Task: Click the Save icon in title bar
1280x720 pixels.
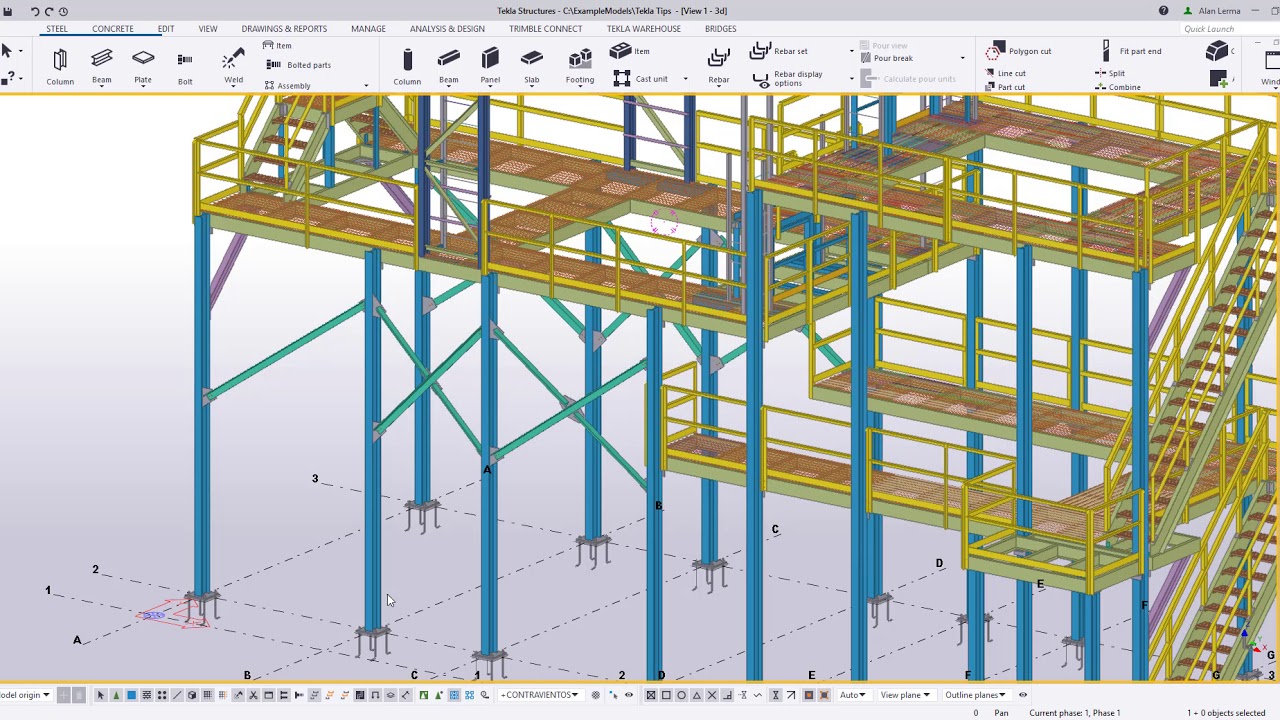Action: (x=7, y=11)
